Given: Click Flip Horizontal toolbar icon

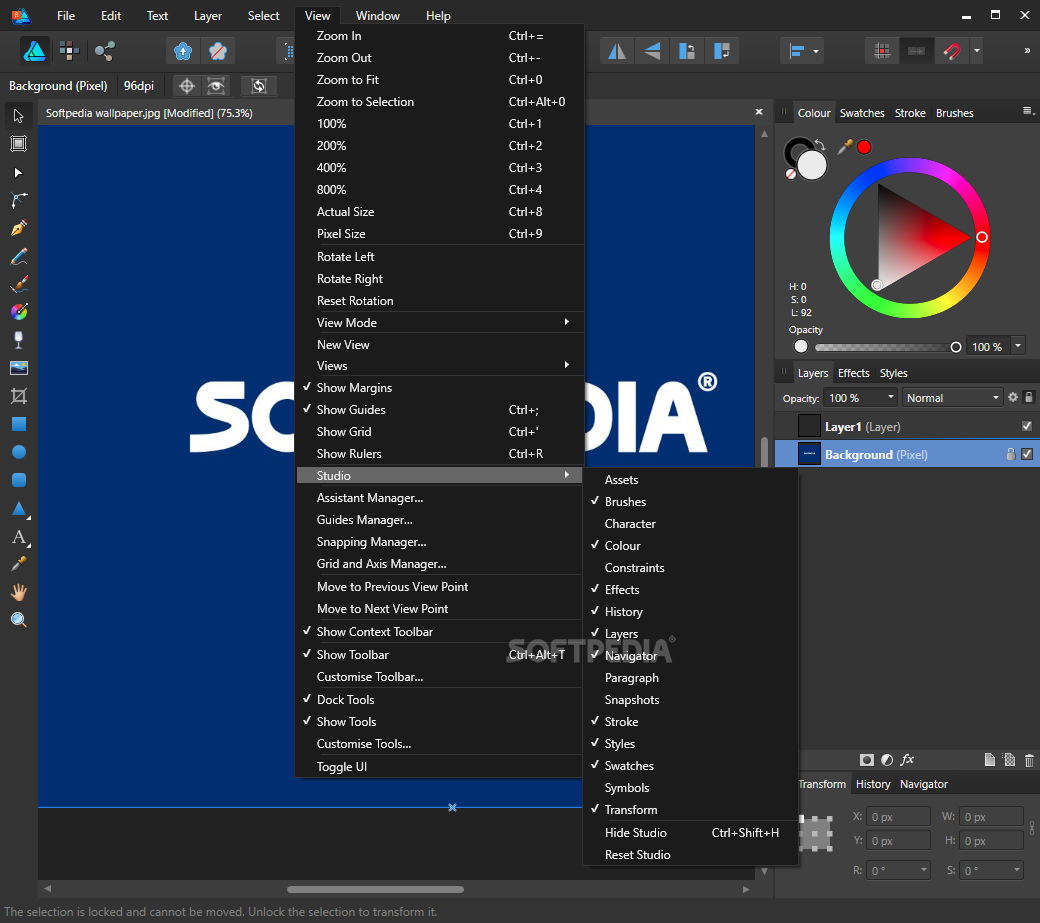Looking at the screenshot, I should click(617, 51).
